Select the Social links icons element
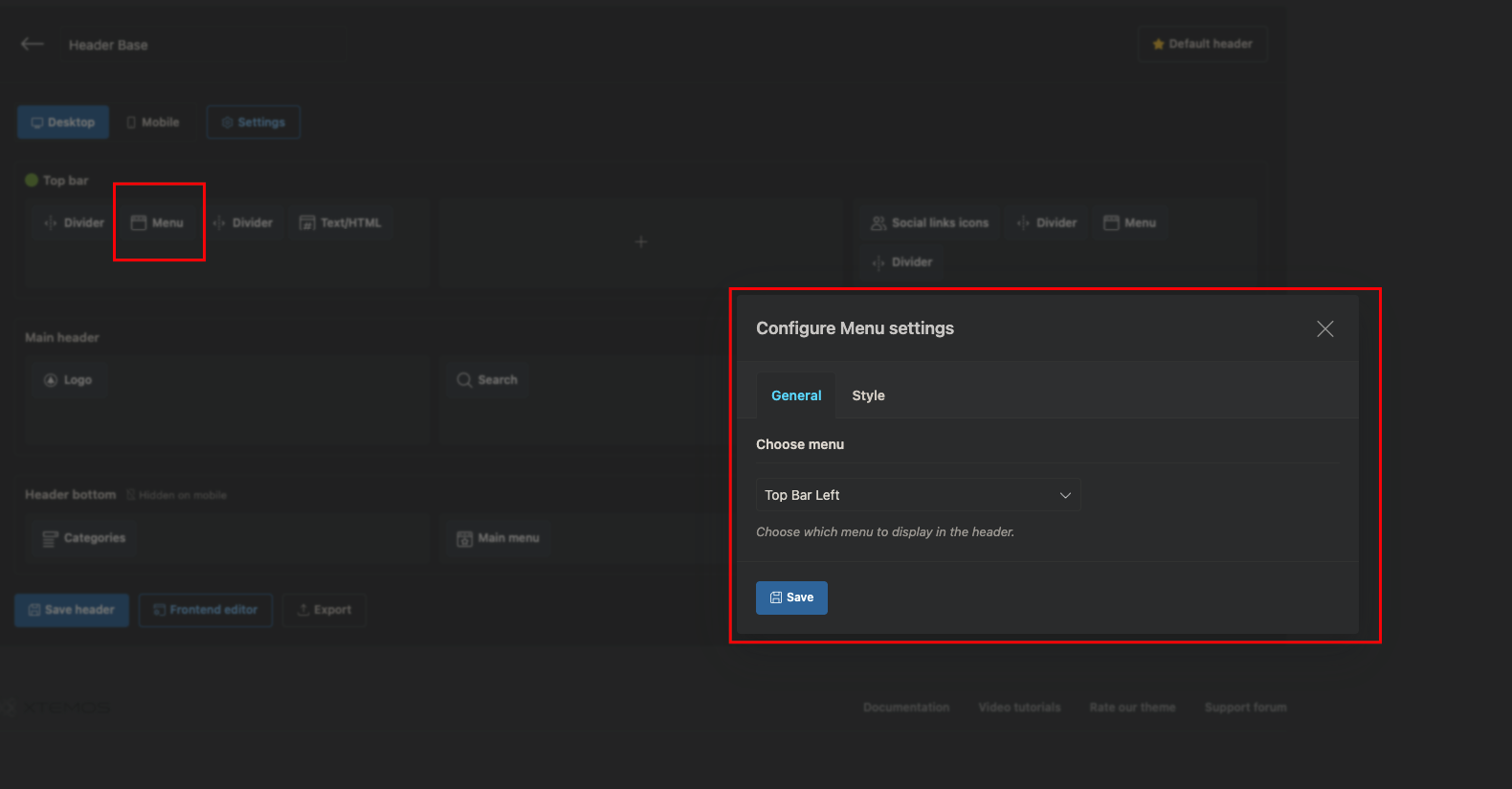The width and height of the screenshot is (1512, 789). pyautogui.click(x=930, y=223)
